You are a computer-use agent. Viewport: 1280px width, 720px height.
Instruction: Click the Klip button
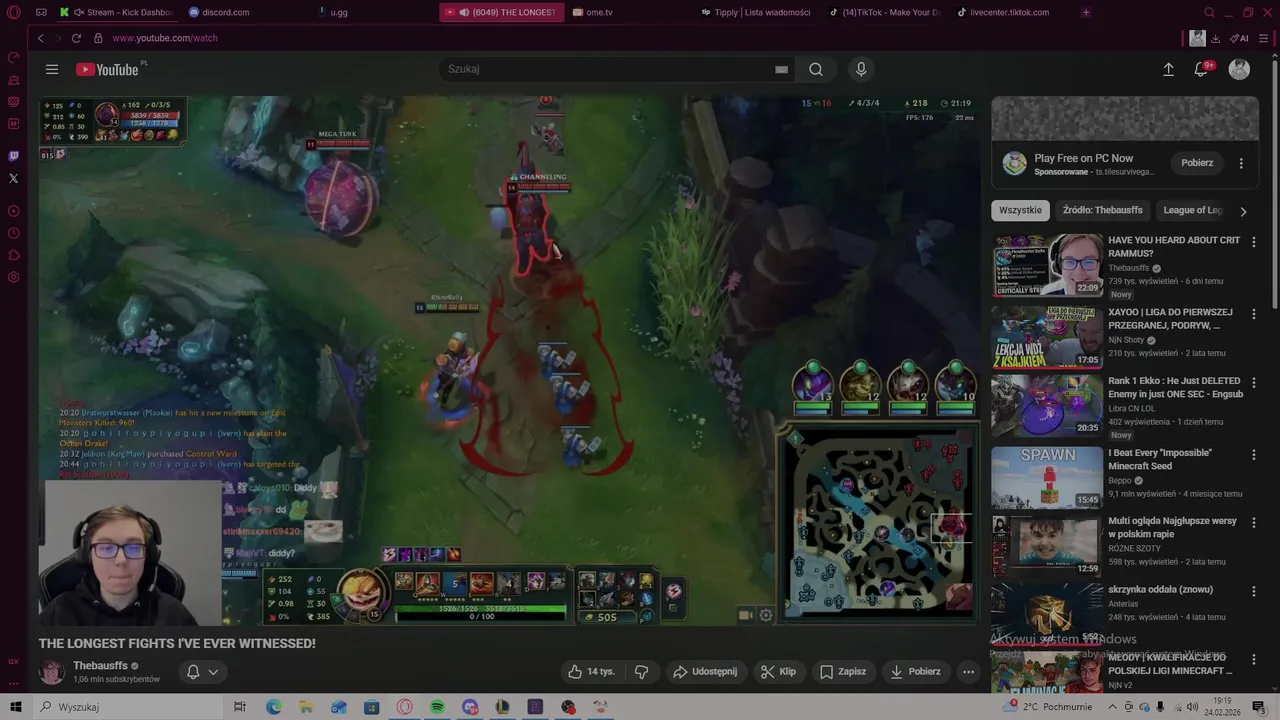coord(778,671)
